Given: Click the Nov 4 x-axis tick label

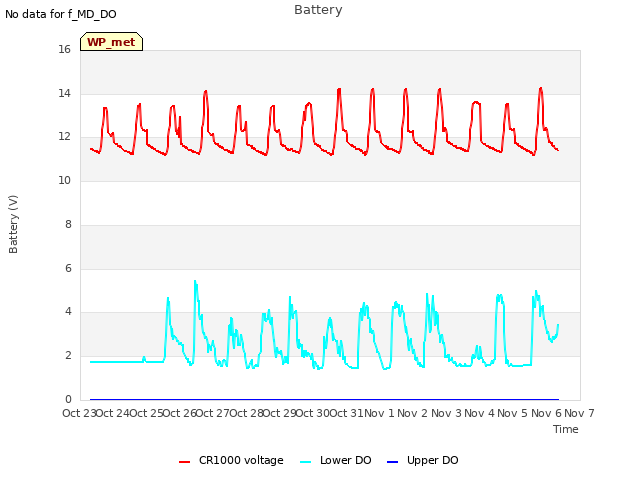Looking at the screenshot, I should click(479, 413).
